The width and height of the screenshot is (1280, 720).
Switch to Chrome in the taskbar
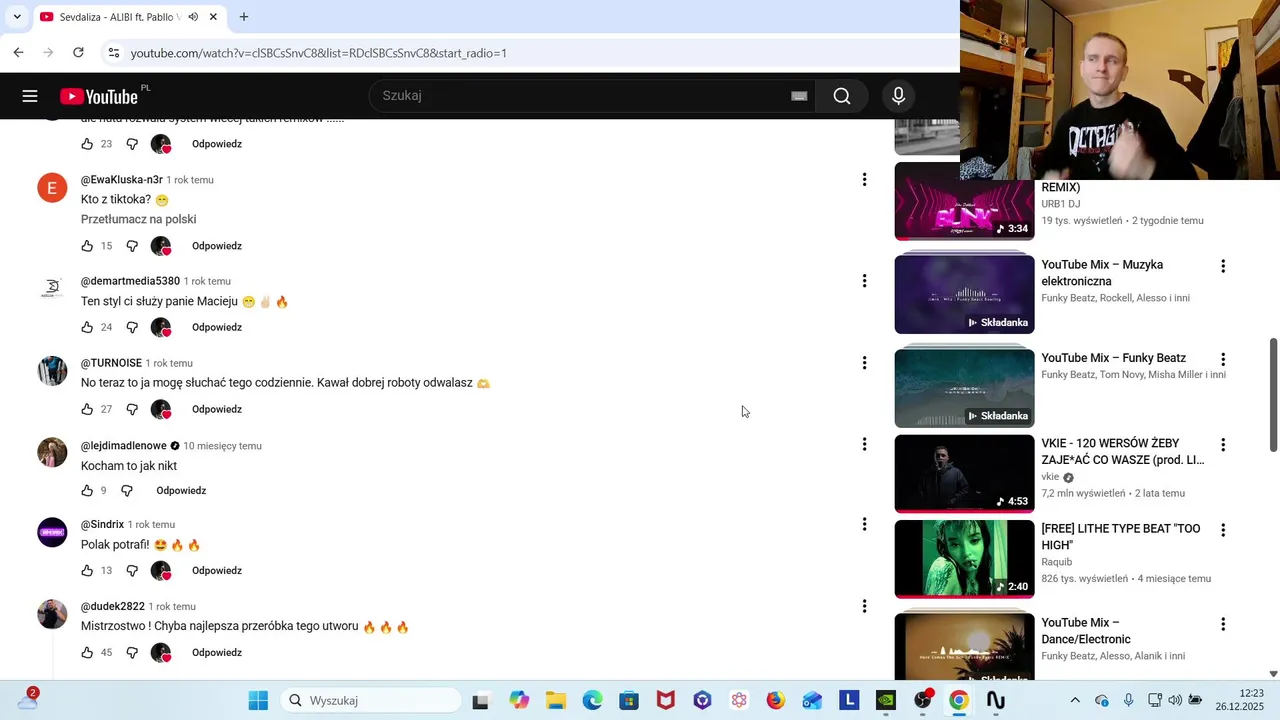coord(959,700)
